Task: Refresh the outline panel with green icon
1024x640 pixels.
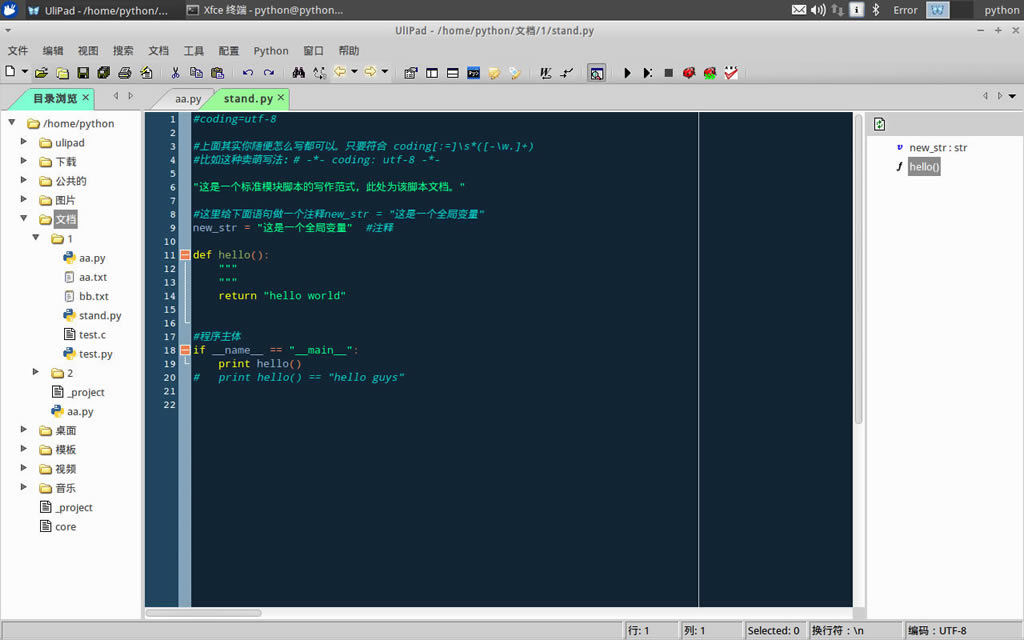Action: [x=879, y=124]
